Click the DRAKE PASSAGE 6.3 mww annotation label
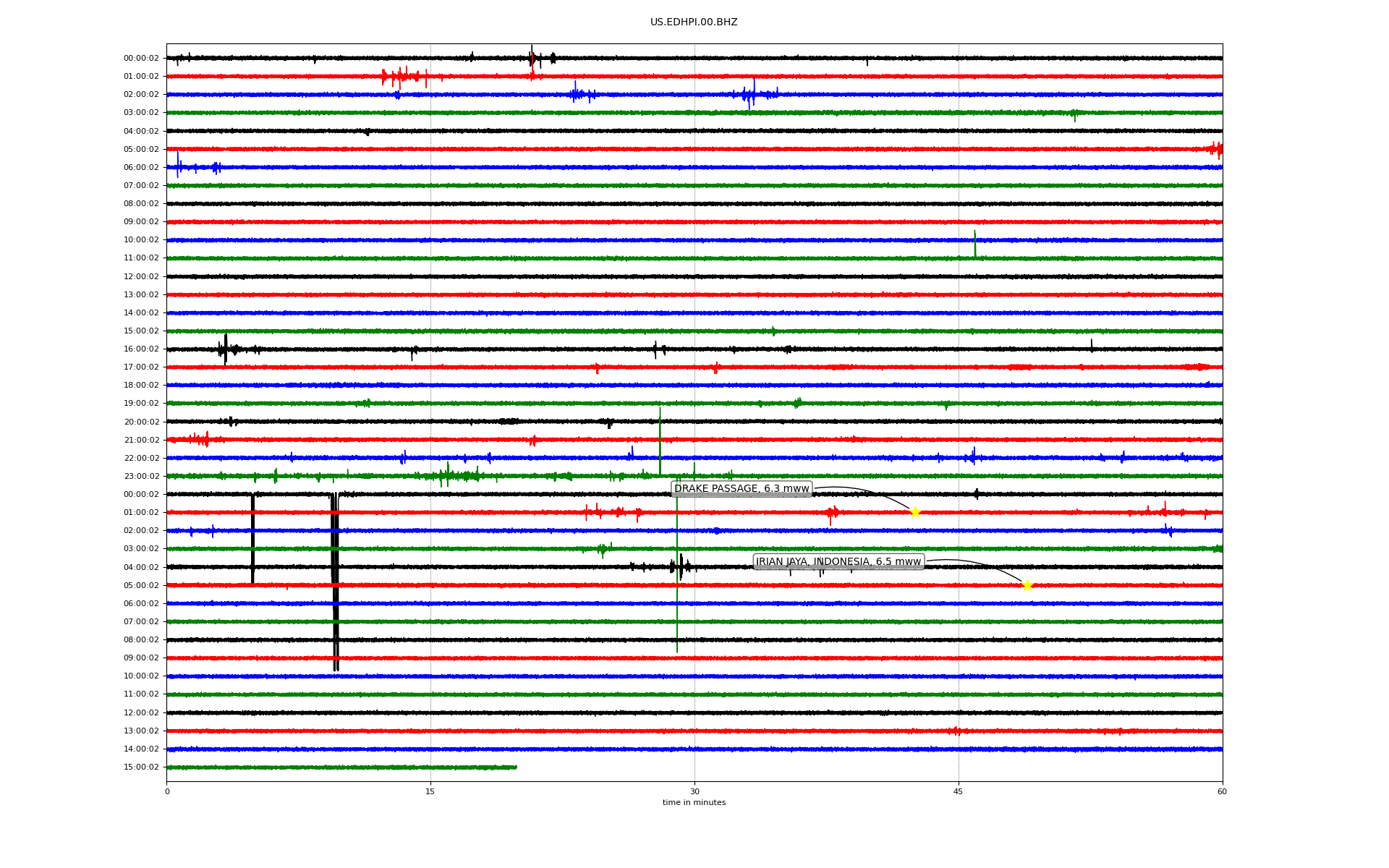This screenshot has height=868, width=1389. tap(742, 489)
